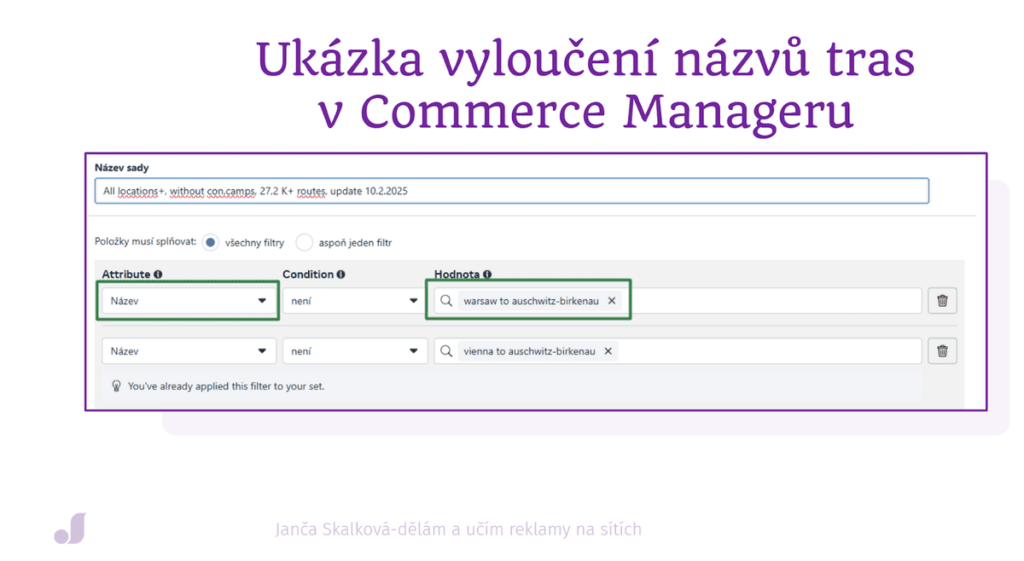Click search icon in vienna value field
Image resolution: width=1024 pixels, height=561 pixels.
point(446,351)
